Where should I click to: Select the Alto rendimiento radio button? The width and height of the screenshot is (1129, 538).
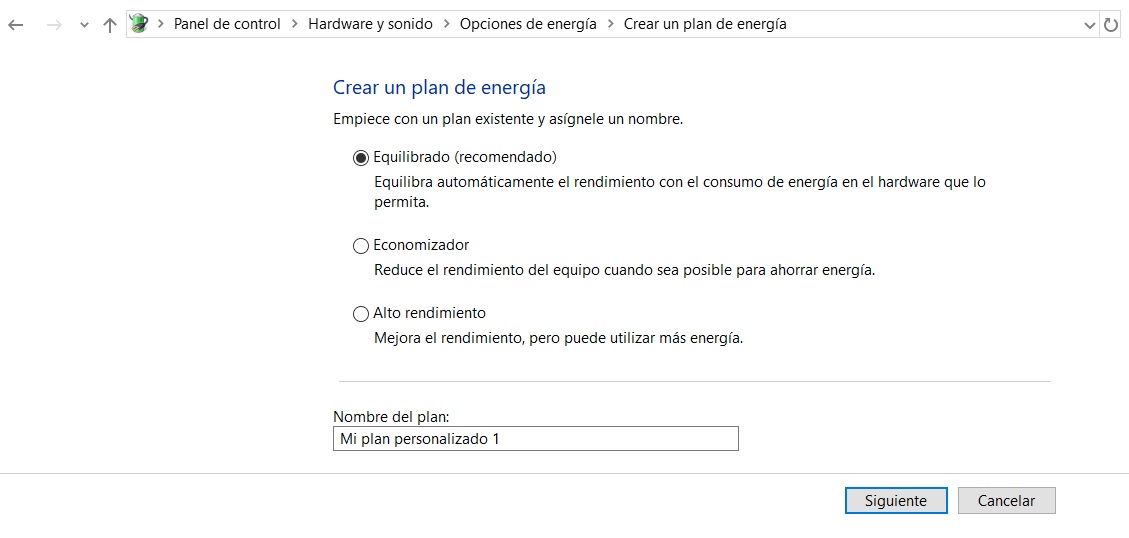[x=361, y=314]
